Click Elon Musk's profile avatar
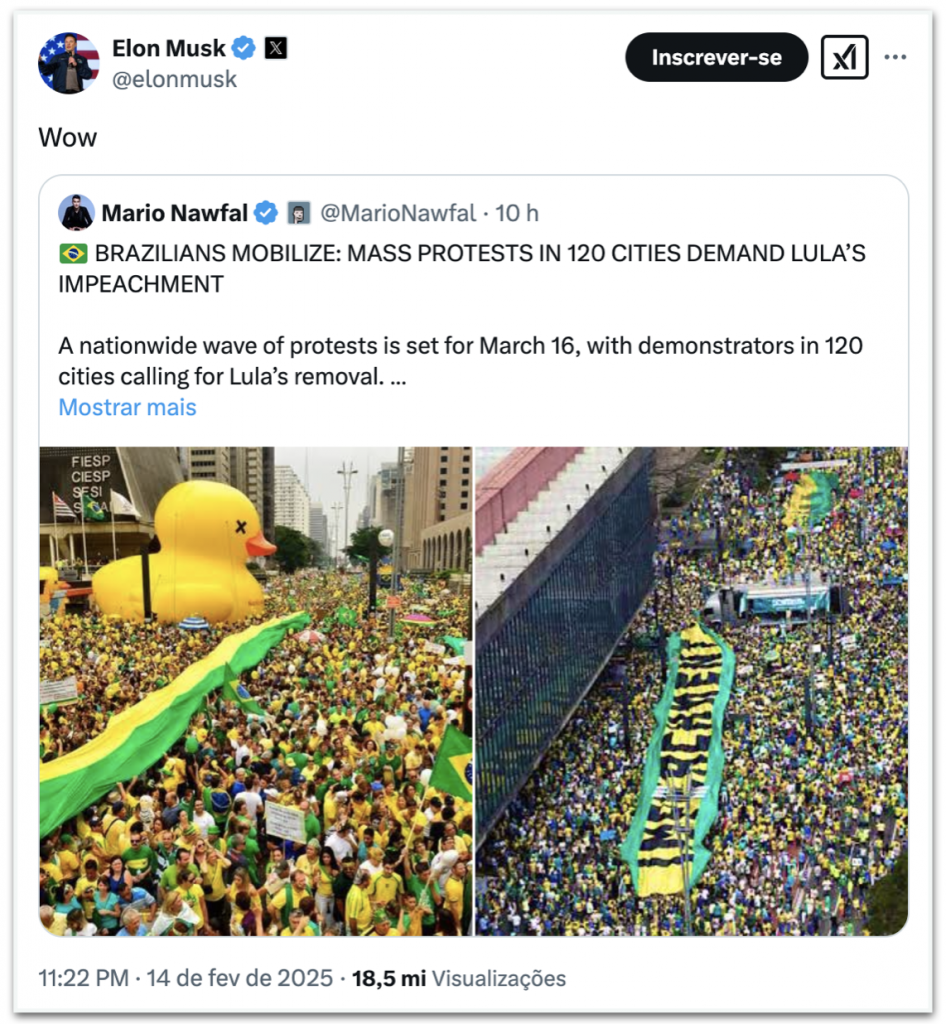This screenshot has height=1024, width=946. [69, 63]
